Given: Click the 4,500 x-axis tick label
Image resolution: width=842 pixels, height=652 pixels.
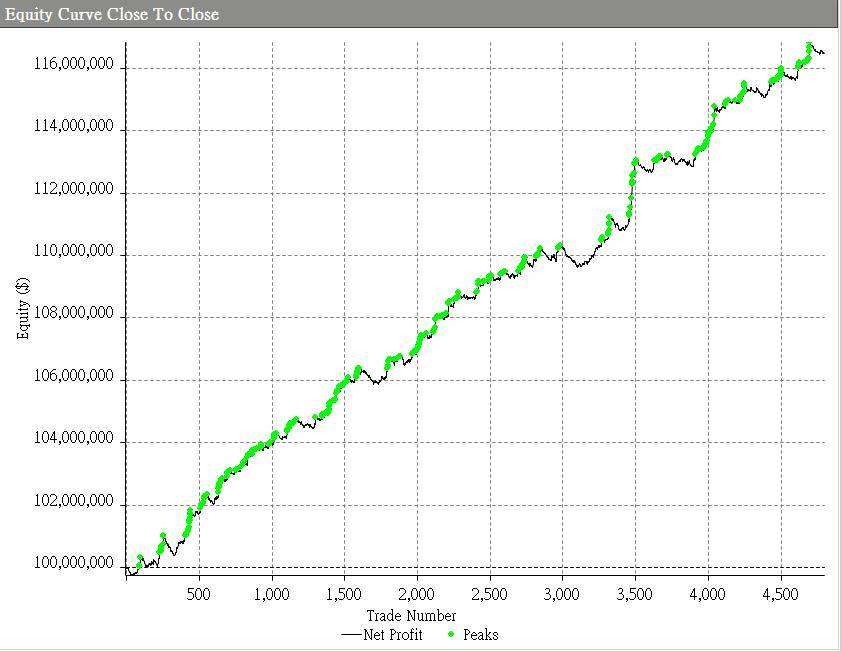Looking at the screenshot, I should tap(780, 594).
